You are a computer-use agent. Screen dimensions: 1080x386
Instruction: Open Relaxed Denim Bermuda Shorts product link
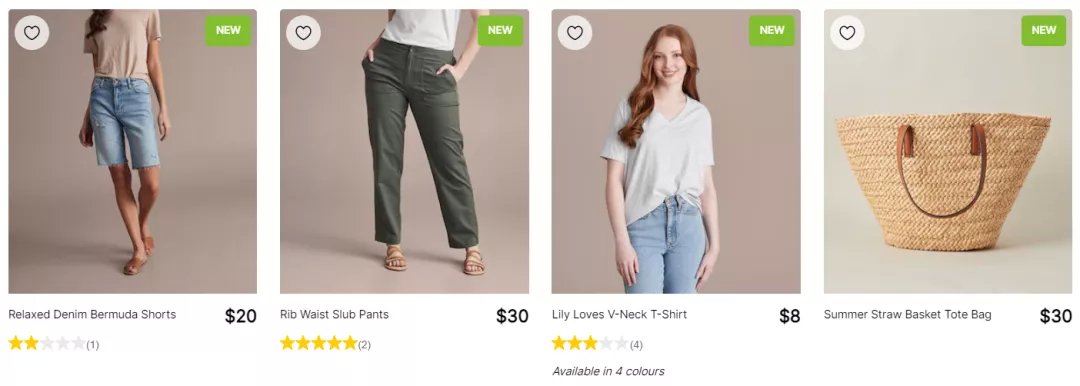[x=92, y=314]
